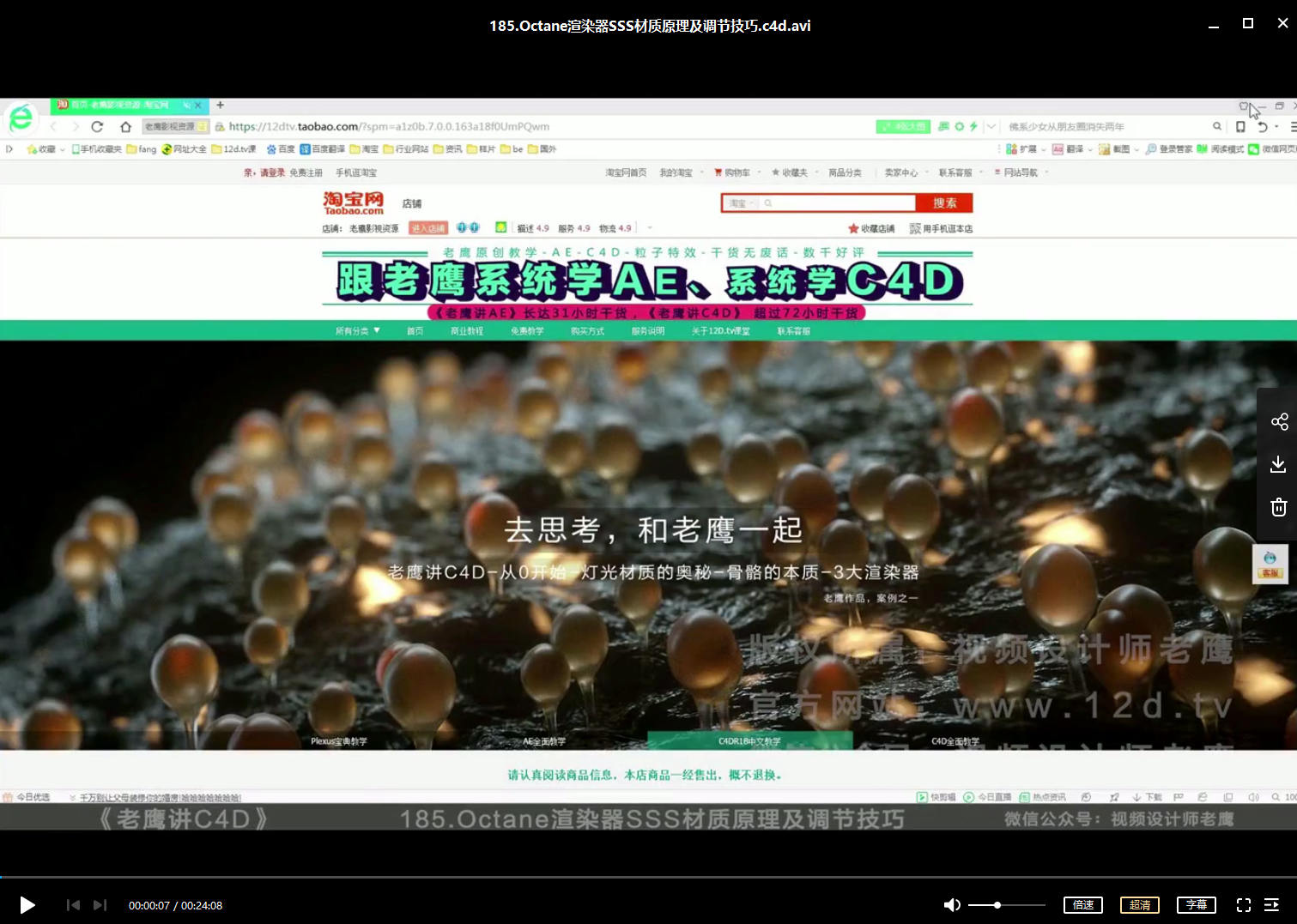Skip to the next video

point(100,905)
